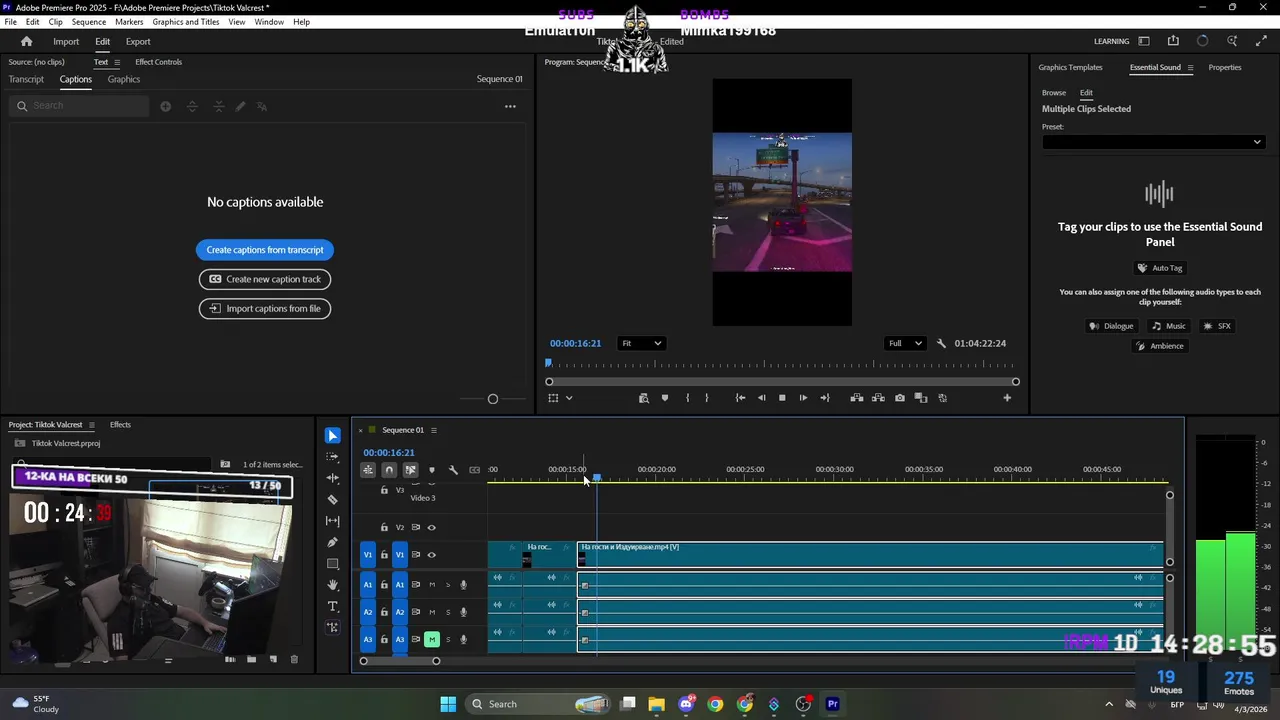This screenshot has width=1280, height=720.
Task: Open the Essential Sound panel menu
Action: tap(1190, 68)
